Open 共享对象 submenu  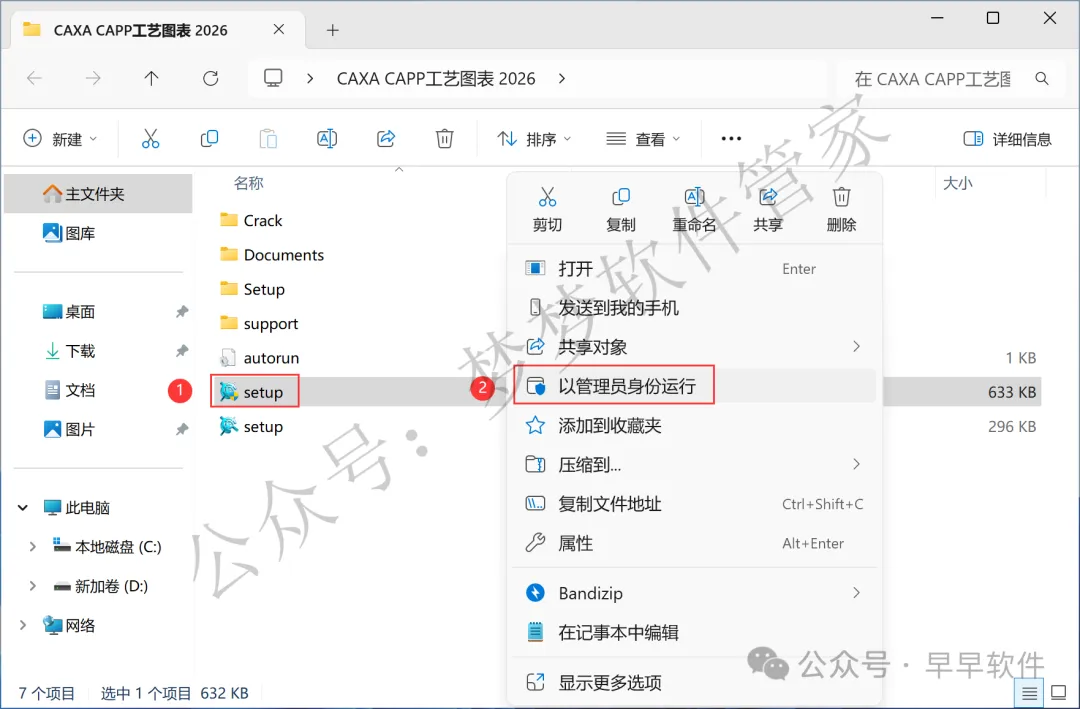point(695,347)
